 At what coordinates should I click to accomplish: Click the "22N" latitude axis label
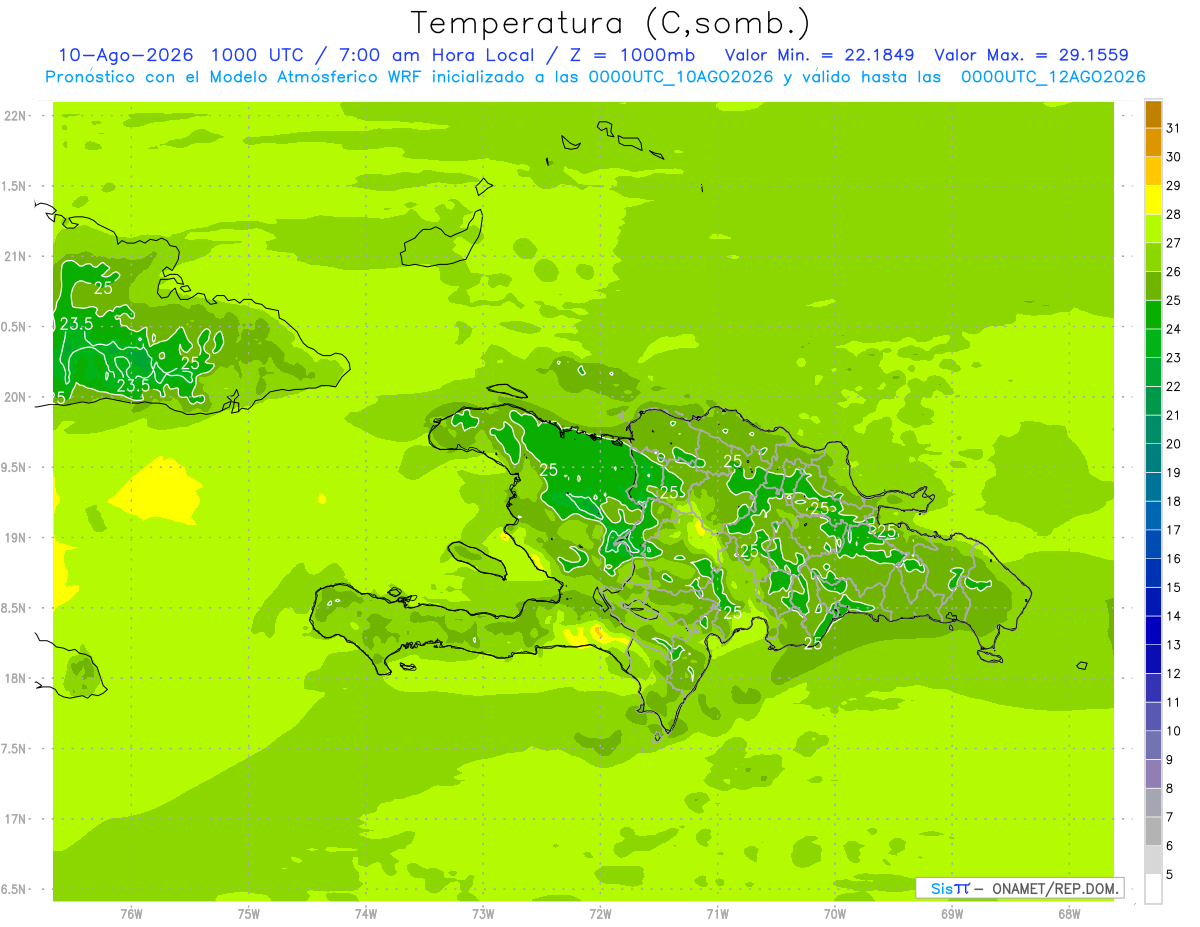(14, 116)
